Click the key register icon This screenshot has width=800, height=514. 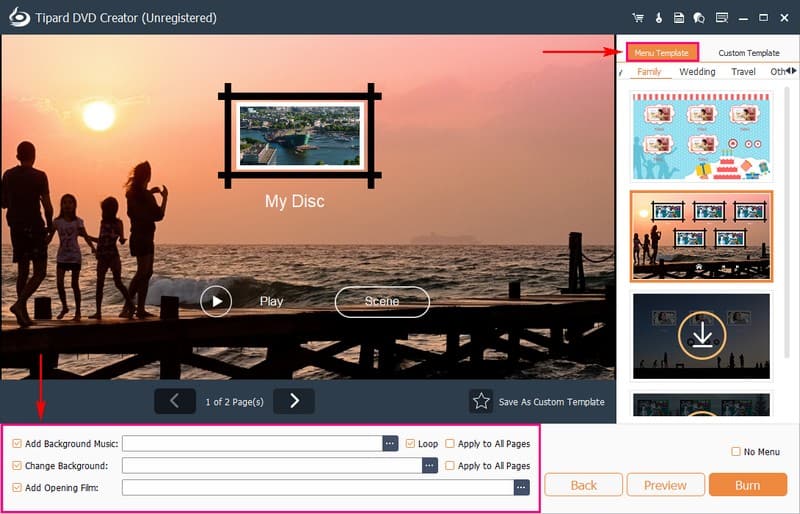pos(659,18)
